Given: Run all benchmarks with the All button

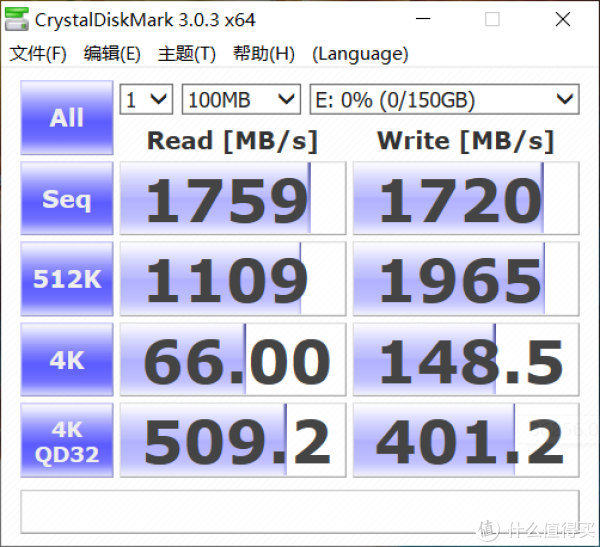Looking at the screenshot, I should coord(67,118).
